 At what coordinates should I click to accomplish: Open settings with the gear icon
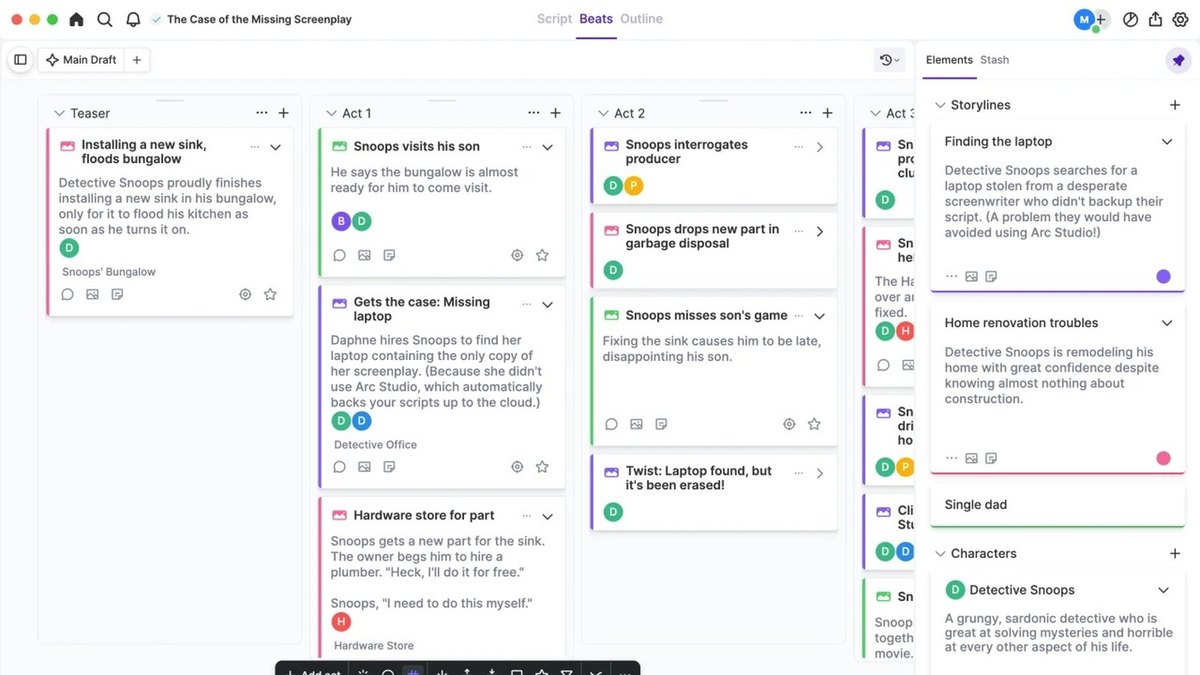pyautogui.click(x=1180, y=19)
